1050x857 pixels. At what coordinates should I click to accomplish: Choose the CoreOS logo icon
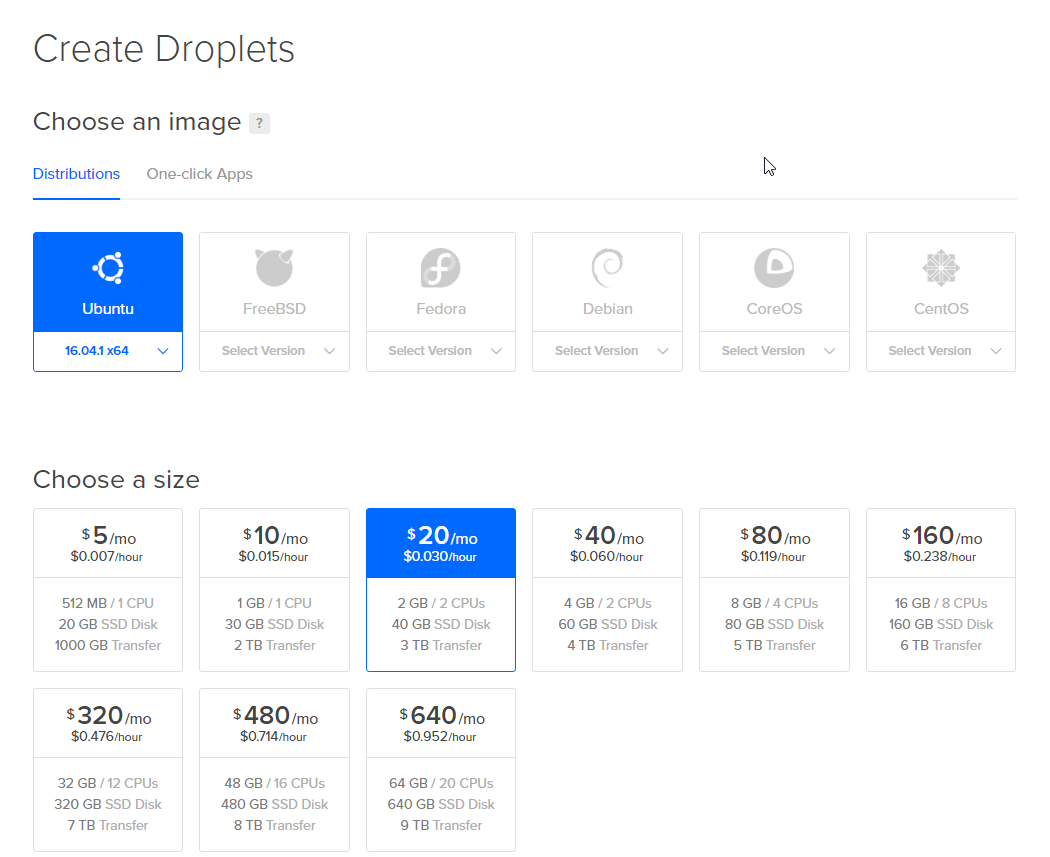[x=774, y=268]
